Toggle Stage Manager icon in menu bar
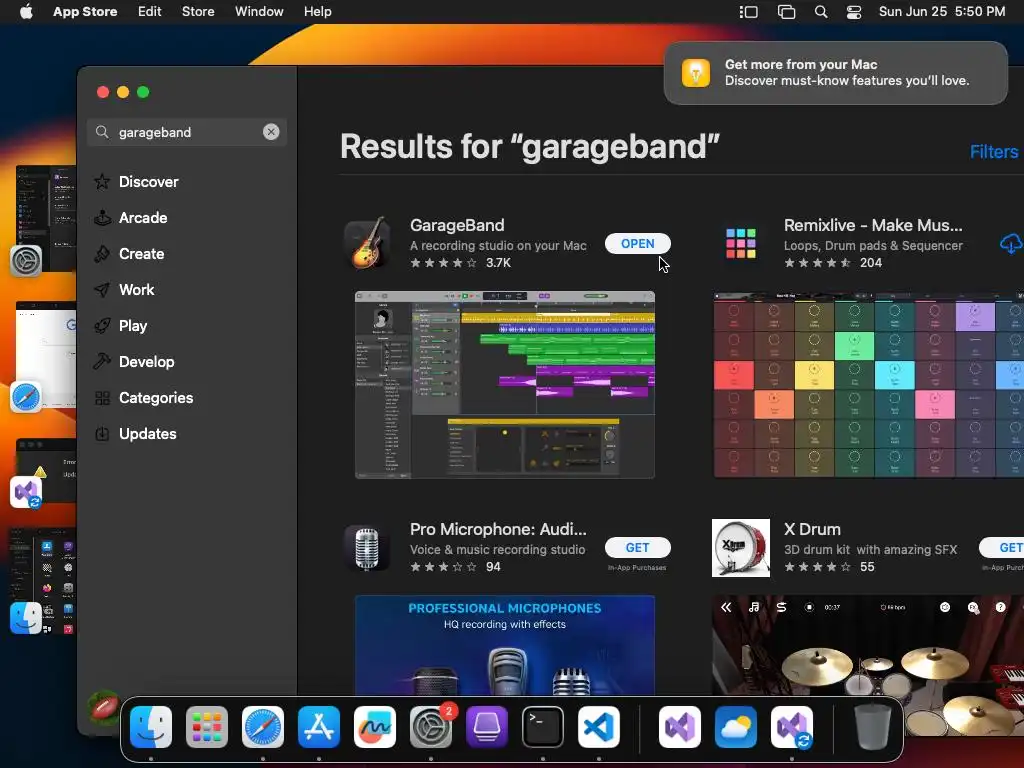 coord(748,12)
